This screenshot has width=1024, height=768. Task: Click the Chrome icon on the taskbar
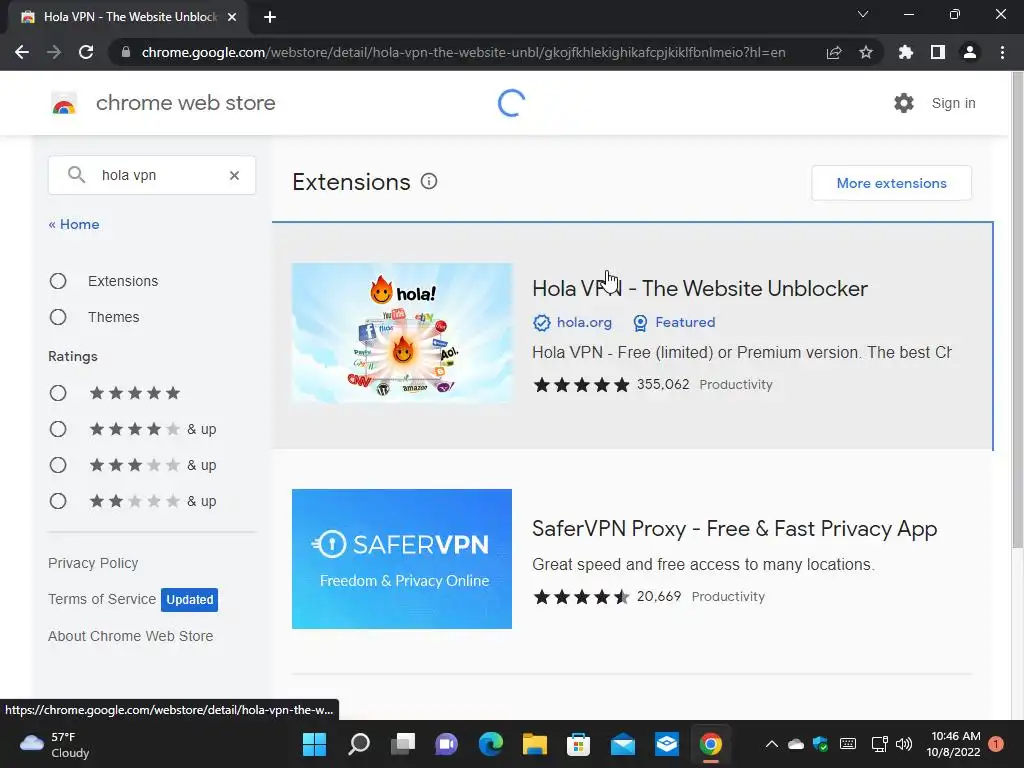point(711,744)
